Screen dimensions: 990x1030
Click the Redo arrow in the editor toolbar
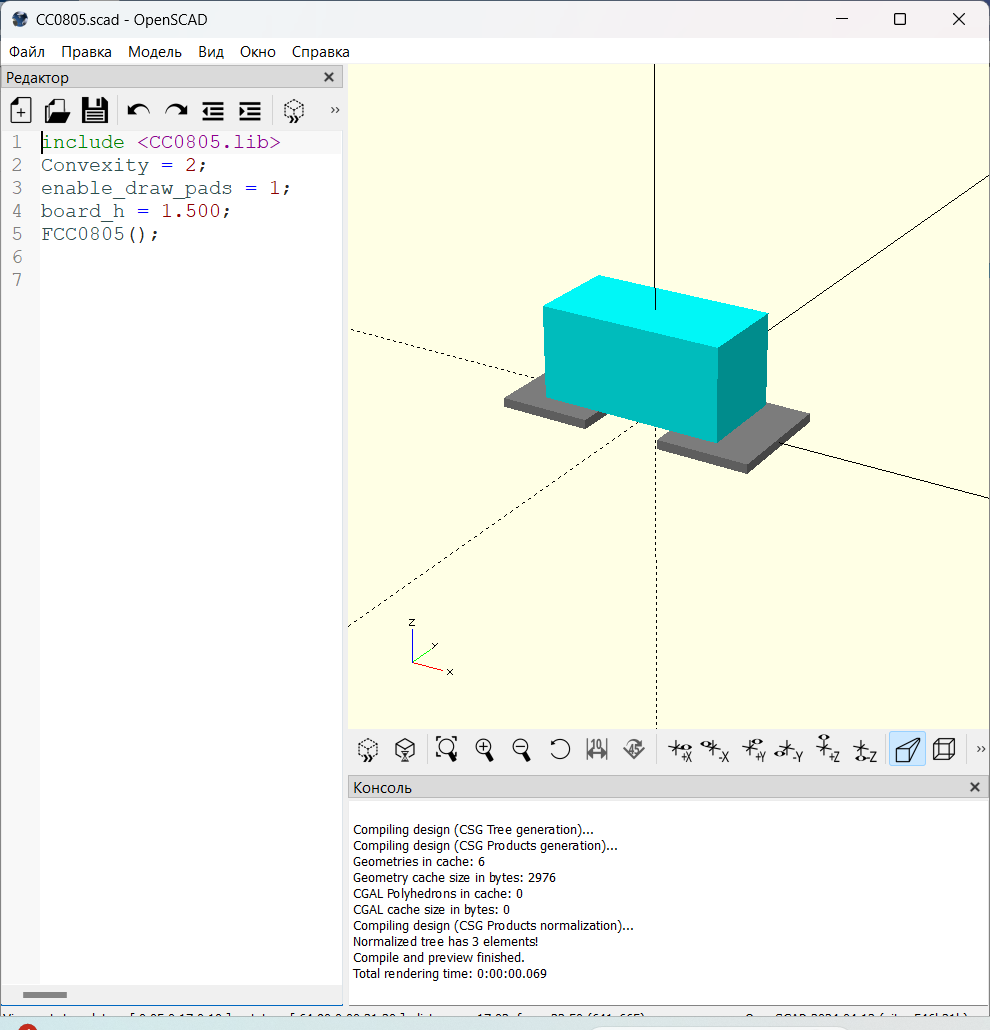coord(176,110)
